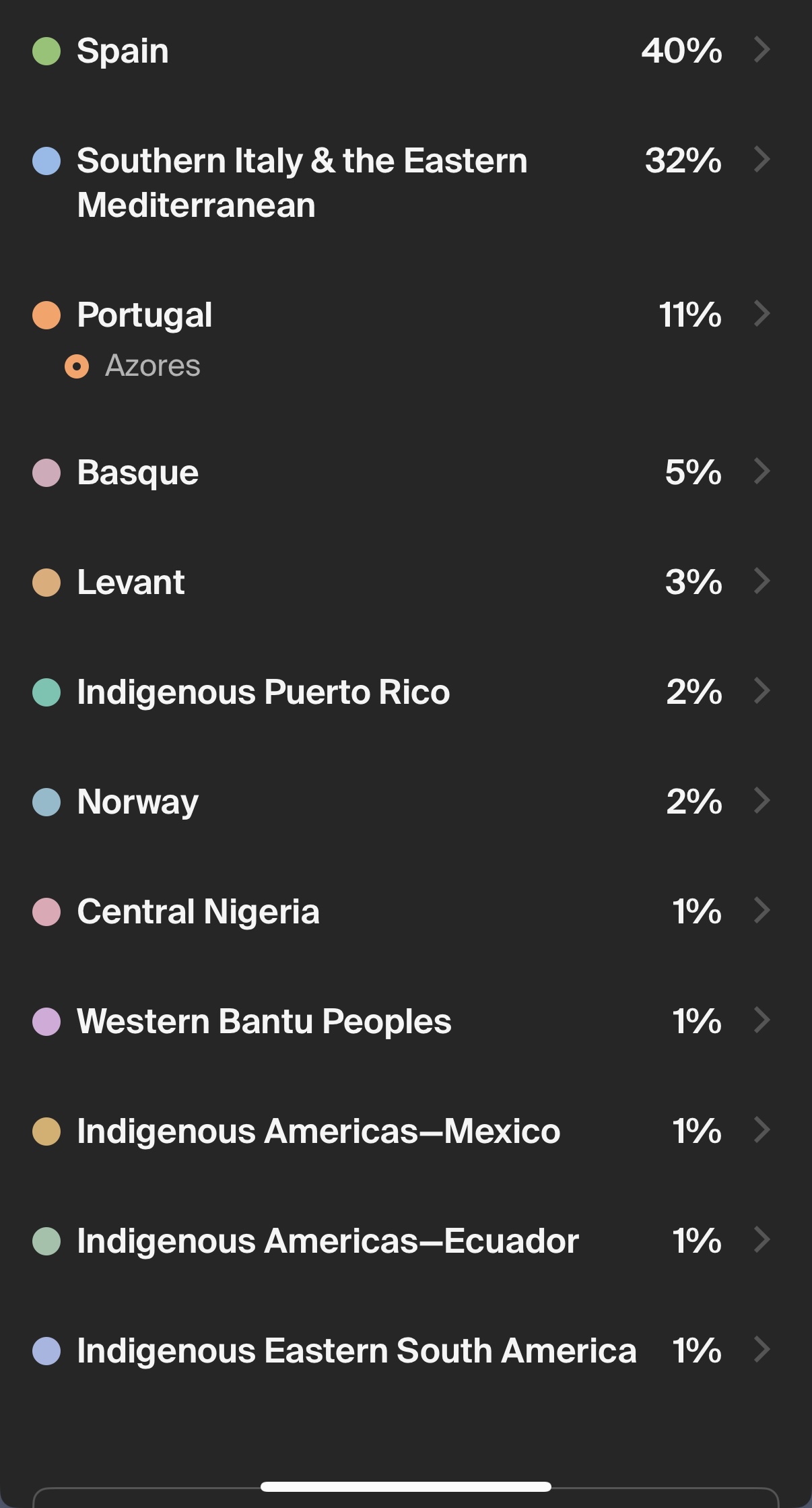Click the Central Nigeria 1% percentage
The image size is (812, 1508).
[696, 911]
